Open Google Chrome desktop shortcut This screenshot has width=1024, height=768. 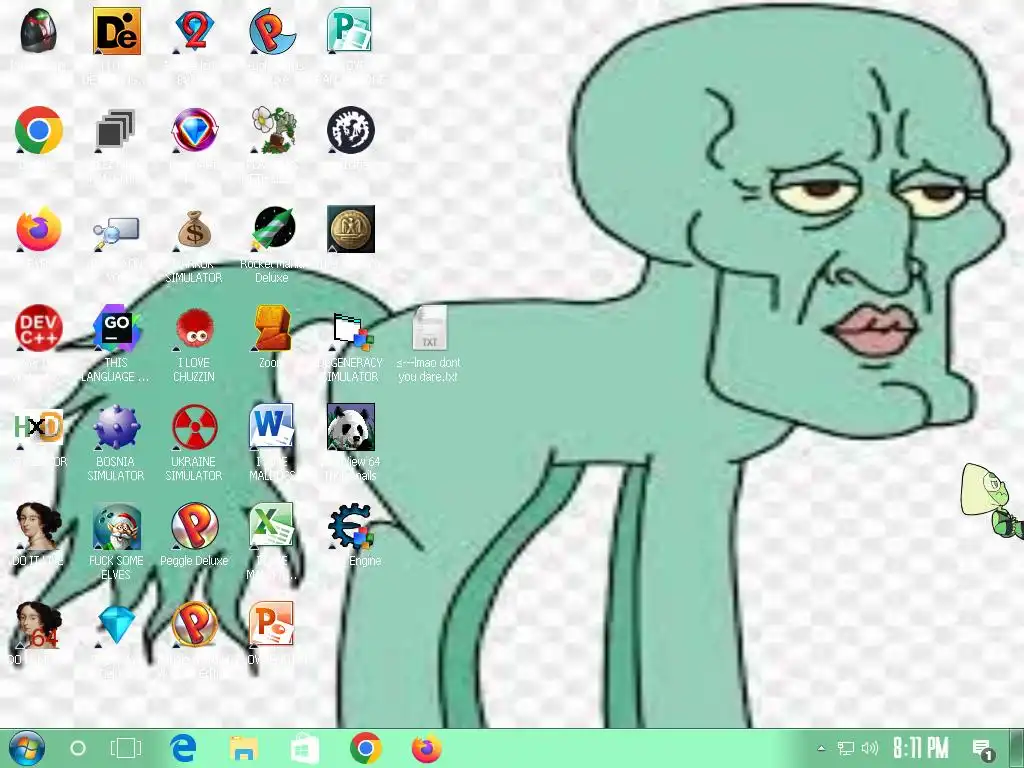39,130
